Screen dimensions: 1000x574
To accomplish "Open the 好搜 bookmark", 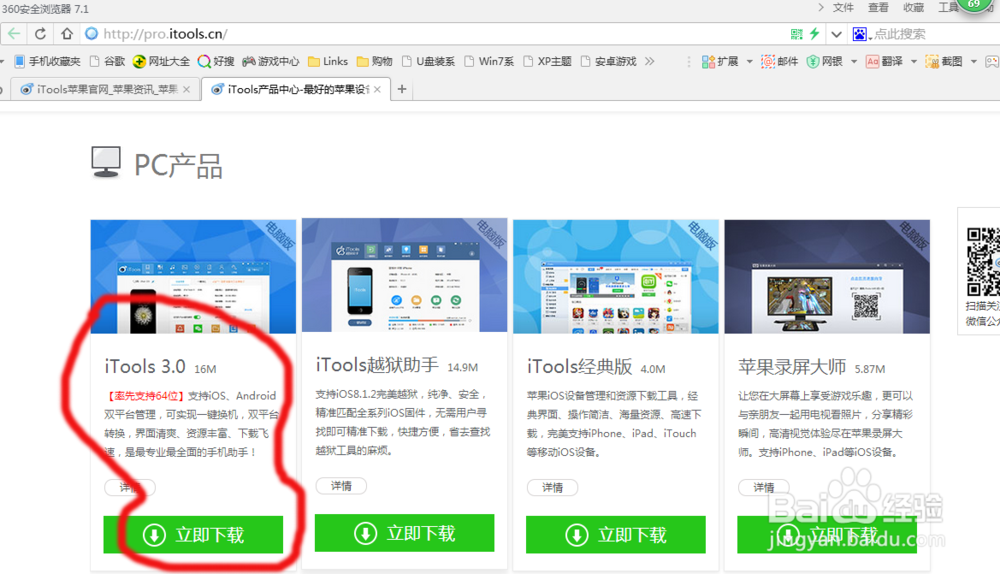I will tap(216, 61).
